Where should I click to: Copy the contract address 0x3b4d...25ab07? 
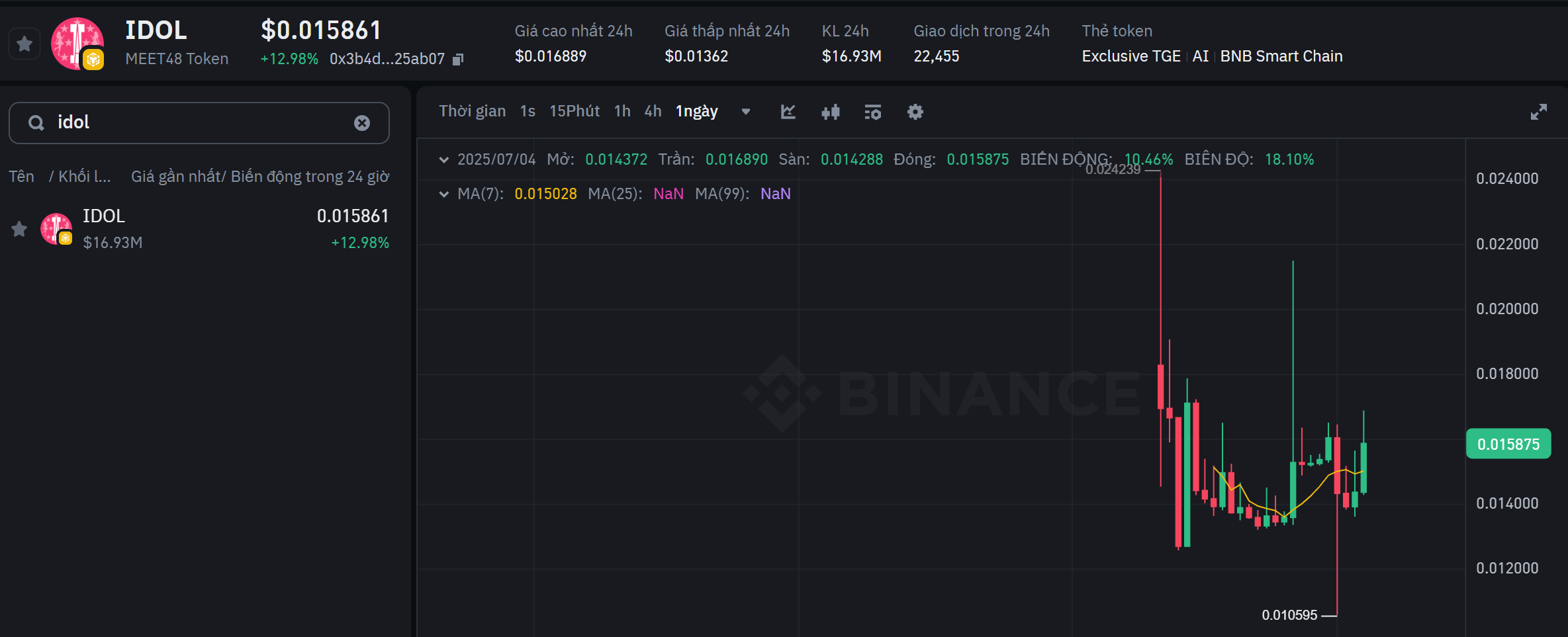tap(458, 60)
